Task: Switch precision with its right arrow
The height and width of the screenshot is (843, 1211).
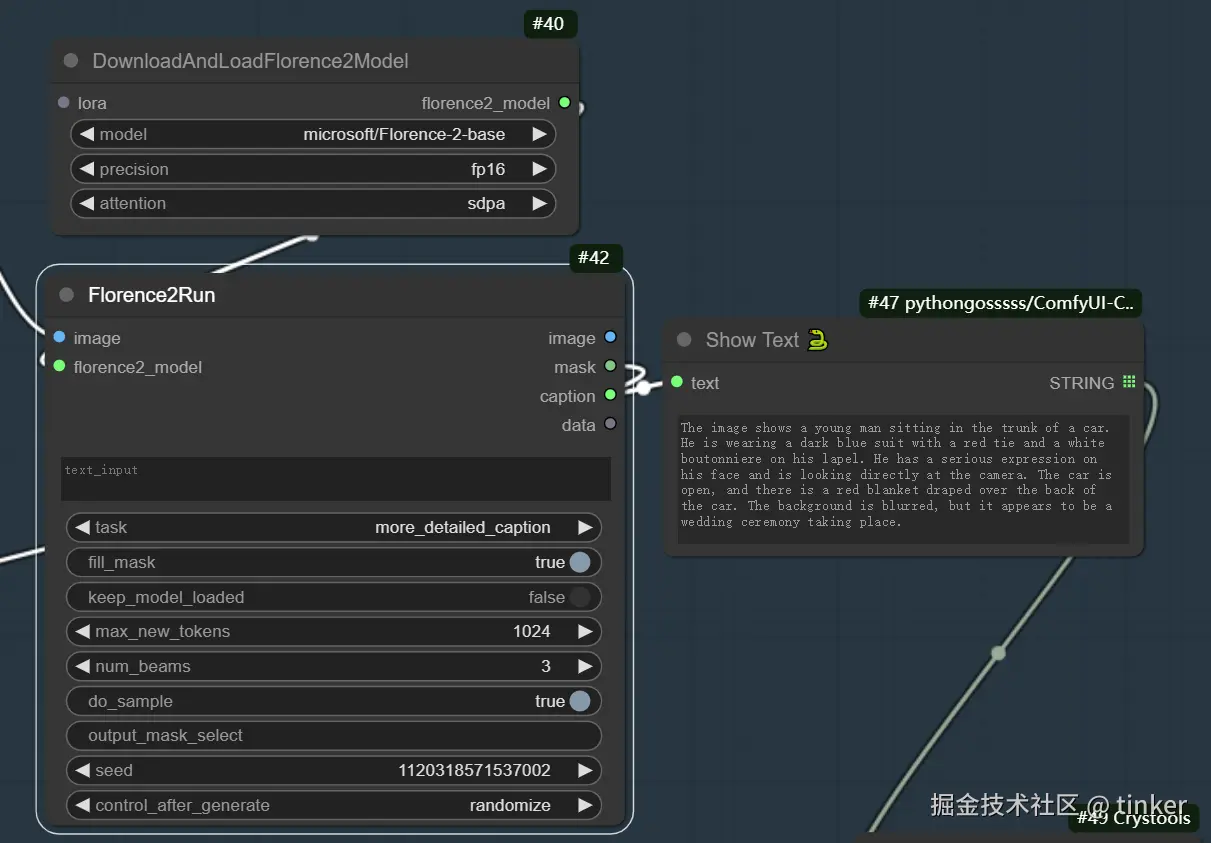Action: click(x=539, y=169)
